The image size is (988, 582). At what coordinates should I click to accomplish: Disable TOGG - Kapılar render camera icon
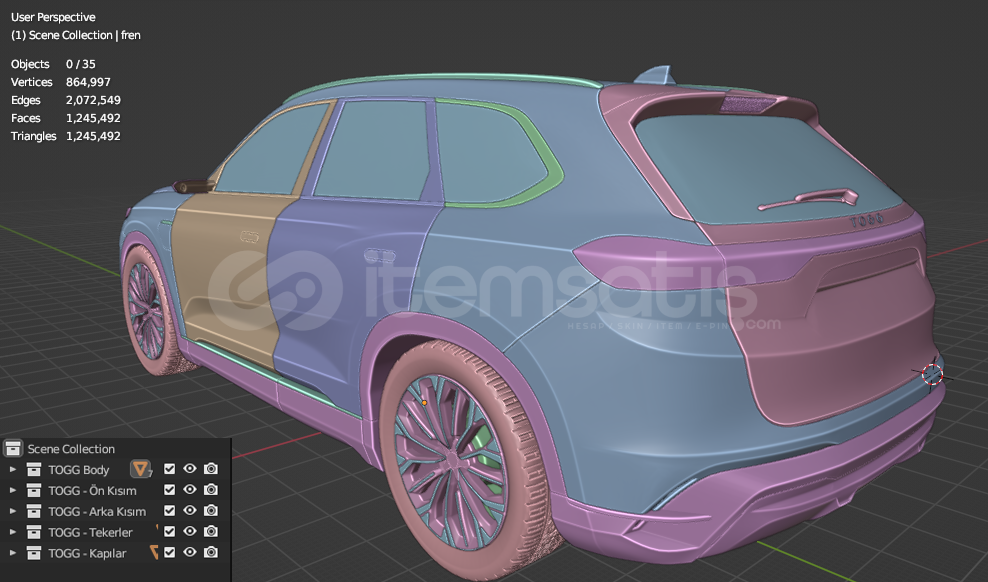211,552
